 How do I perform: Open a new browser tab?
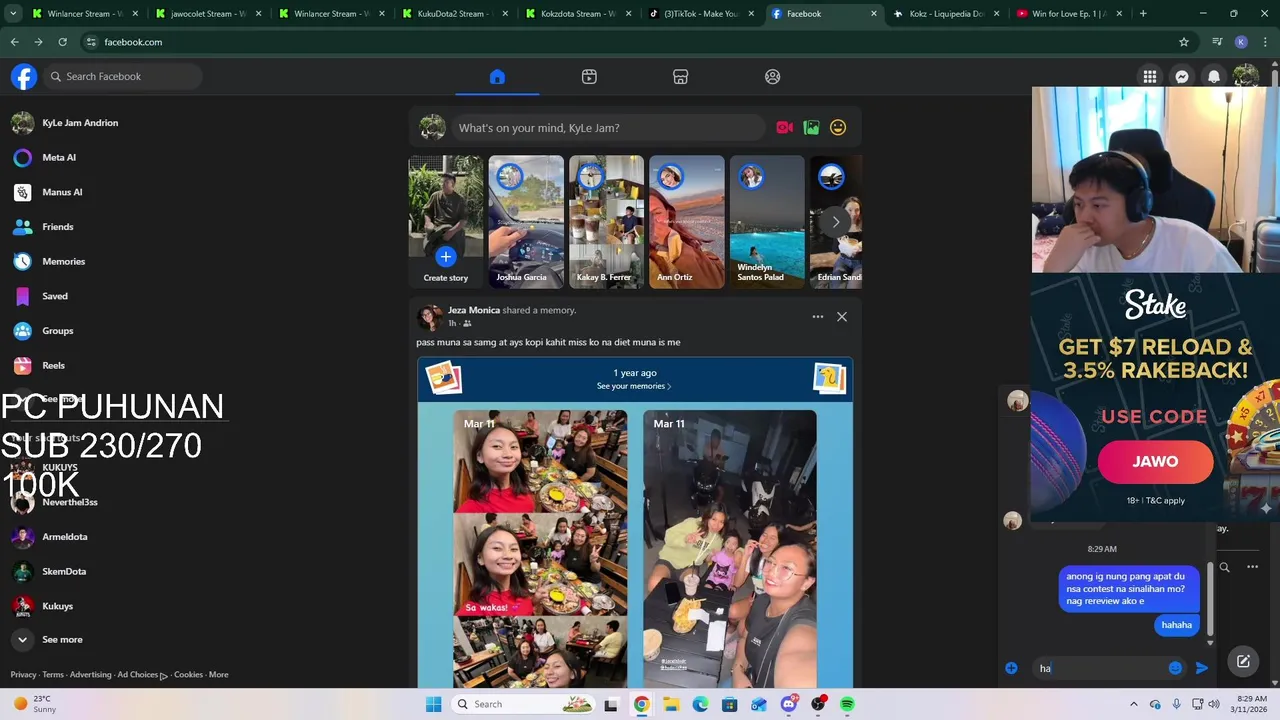point(1143,14)
